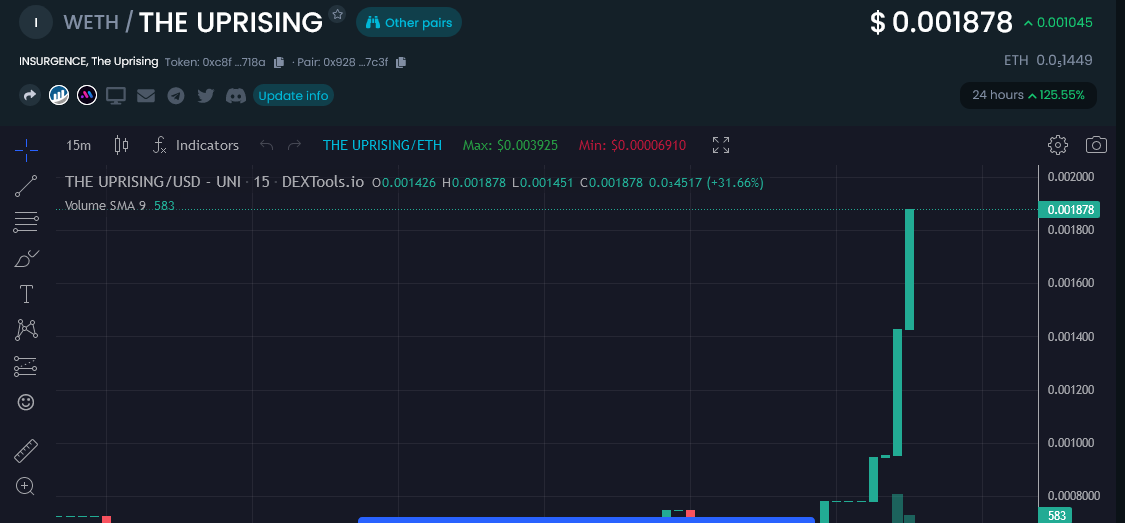
Task: Select the Text annotation tool
Action: (x=27, y=294)
